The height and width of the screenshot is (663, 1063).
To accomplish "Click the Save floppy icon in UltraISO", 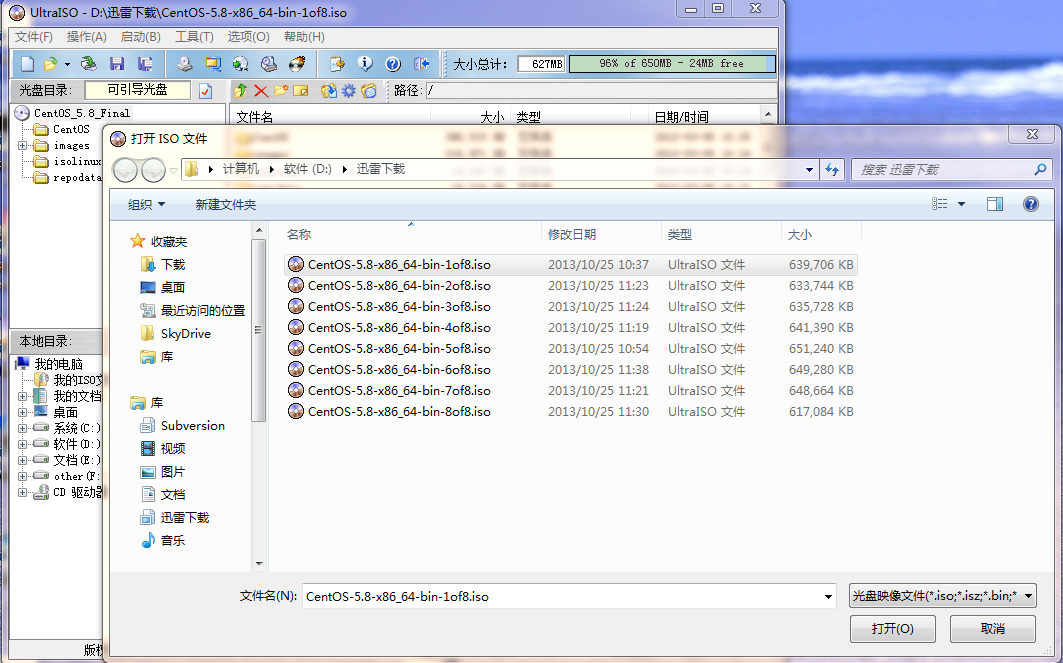I will click(x=117, y=64).
